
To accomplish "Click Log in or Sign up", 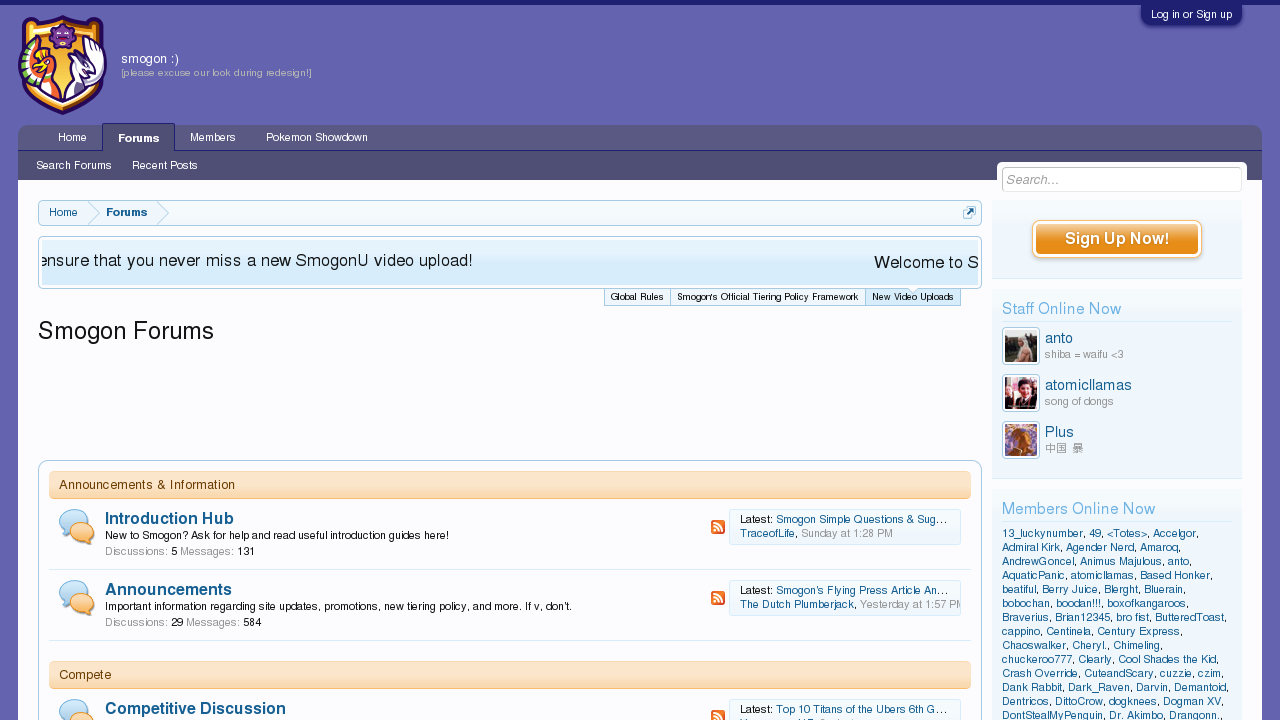I will tap(1191, 14).
